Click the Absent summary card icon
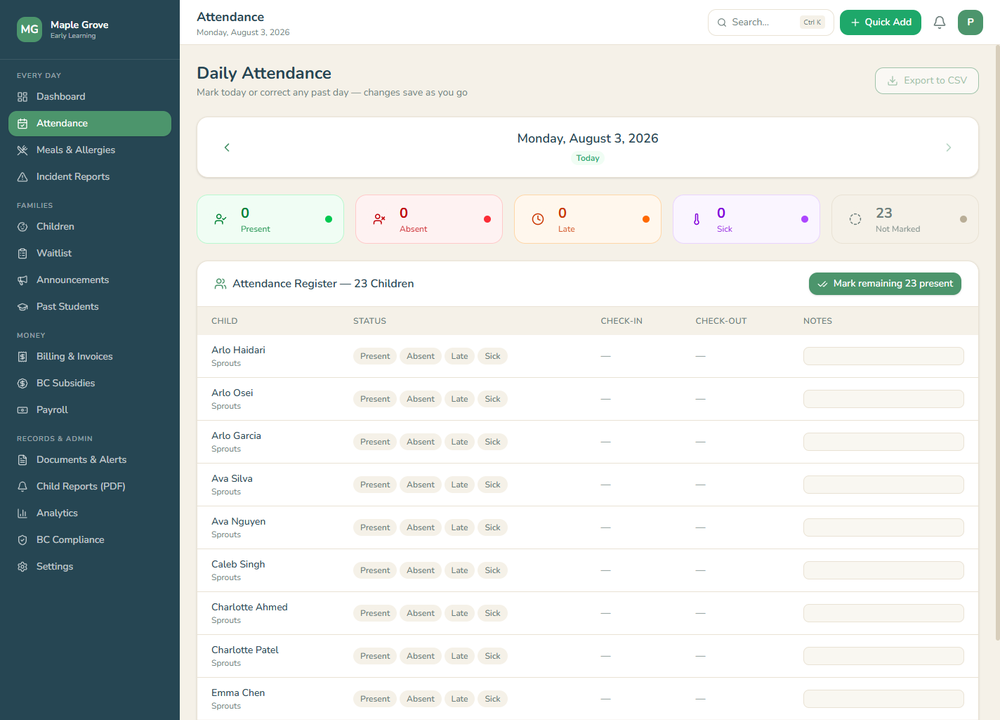The image size is (1000, 720). click(x=379, y=219)
